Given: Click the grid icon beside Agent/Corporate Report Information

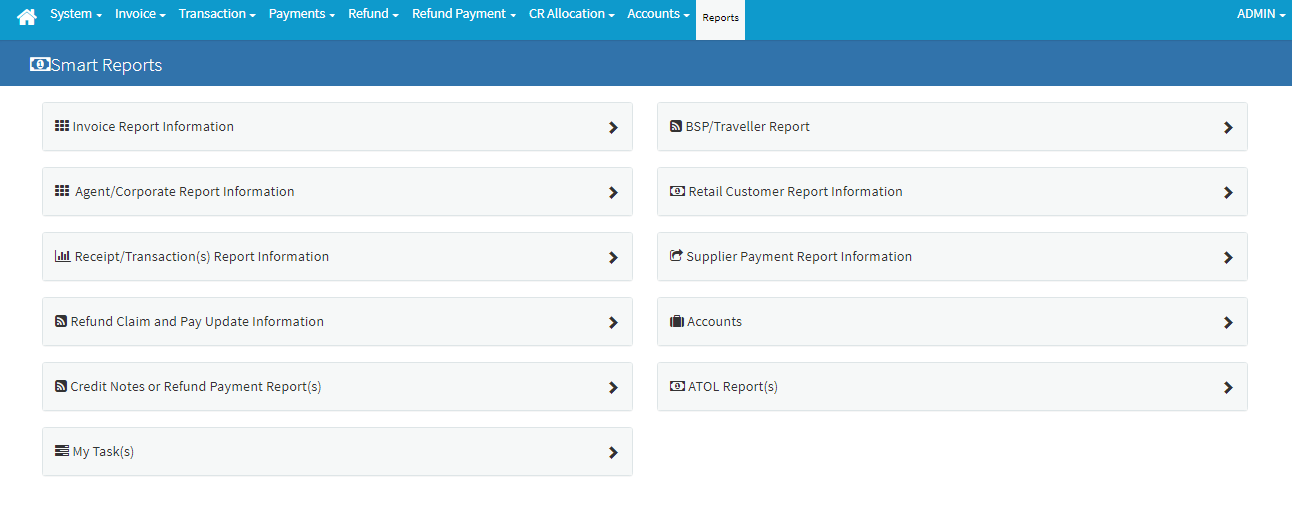Looking at the screenshot, I should [62, 191].
